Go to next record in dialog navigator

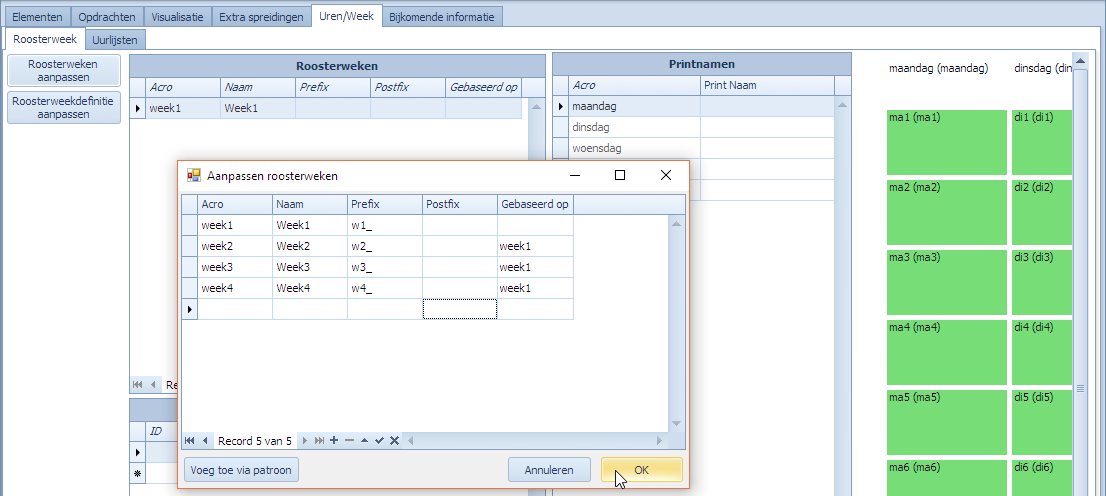point(305,440)
